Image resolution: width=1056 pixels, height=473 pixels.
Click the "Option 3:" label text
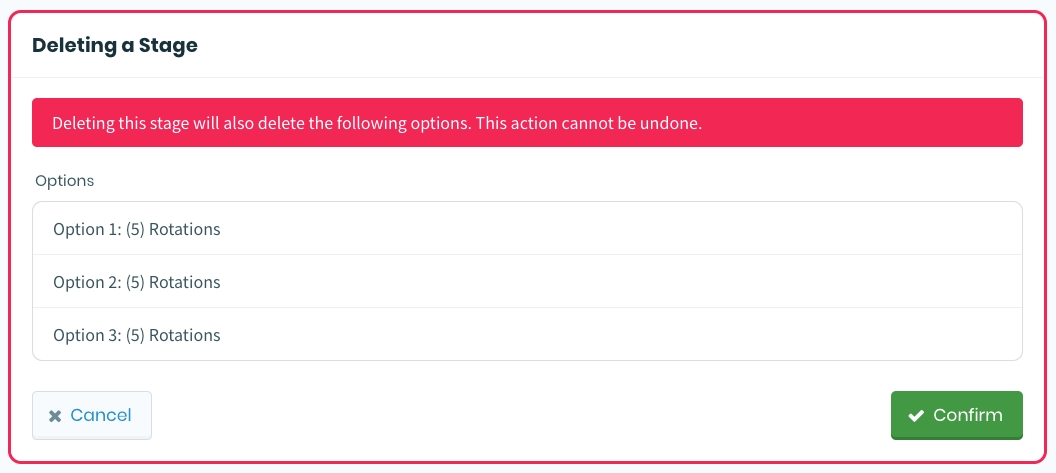pos(86,335)
